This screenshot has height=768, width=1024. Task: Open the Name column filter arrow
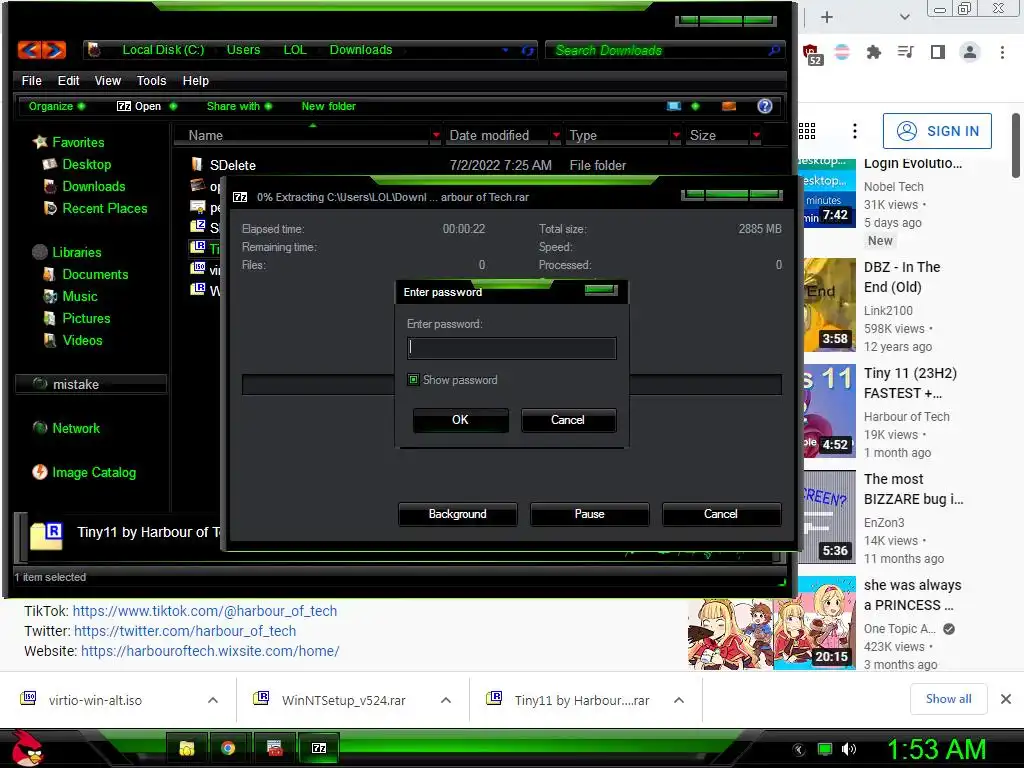click(x=436, y=135)
